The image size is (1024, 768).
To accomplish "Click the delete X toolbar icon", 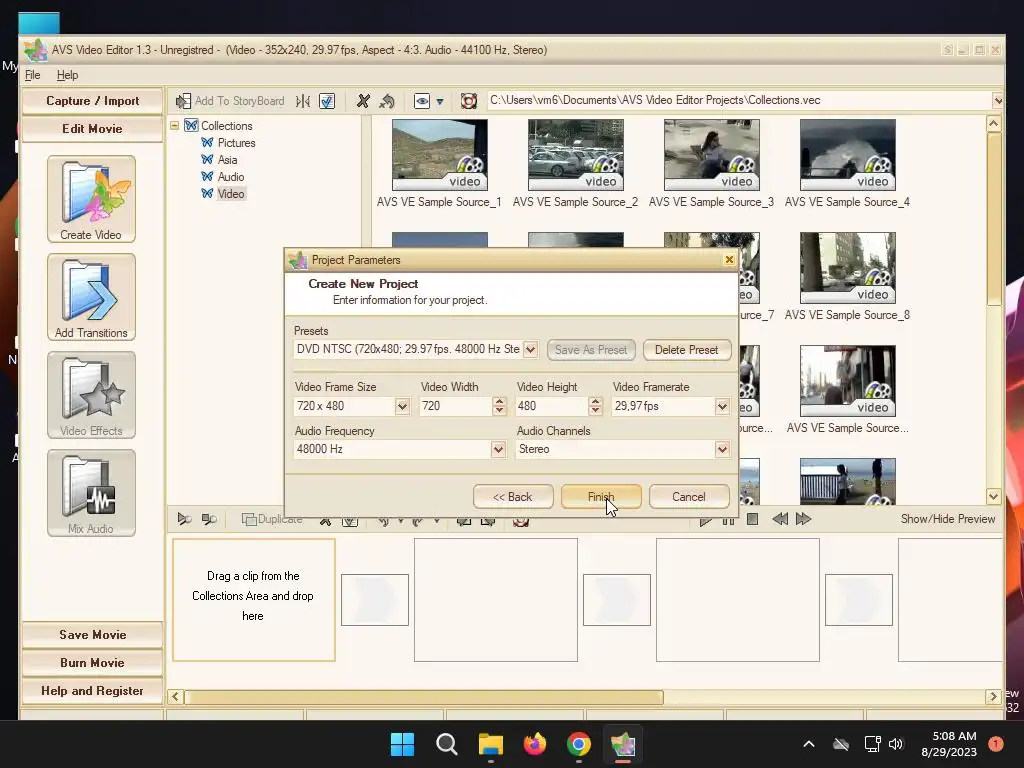I will [363, 101].
